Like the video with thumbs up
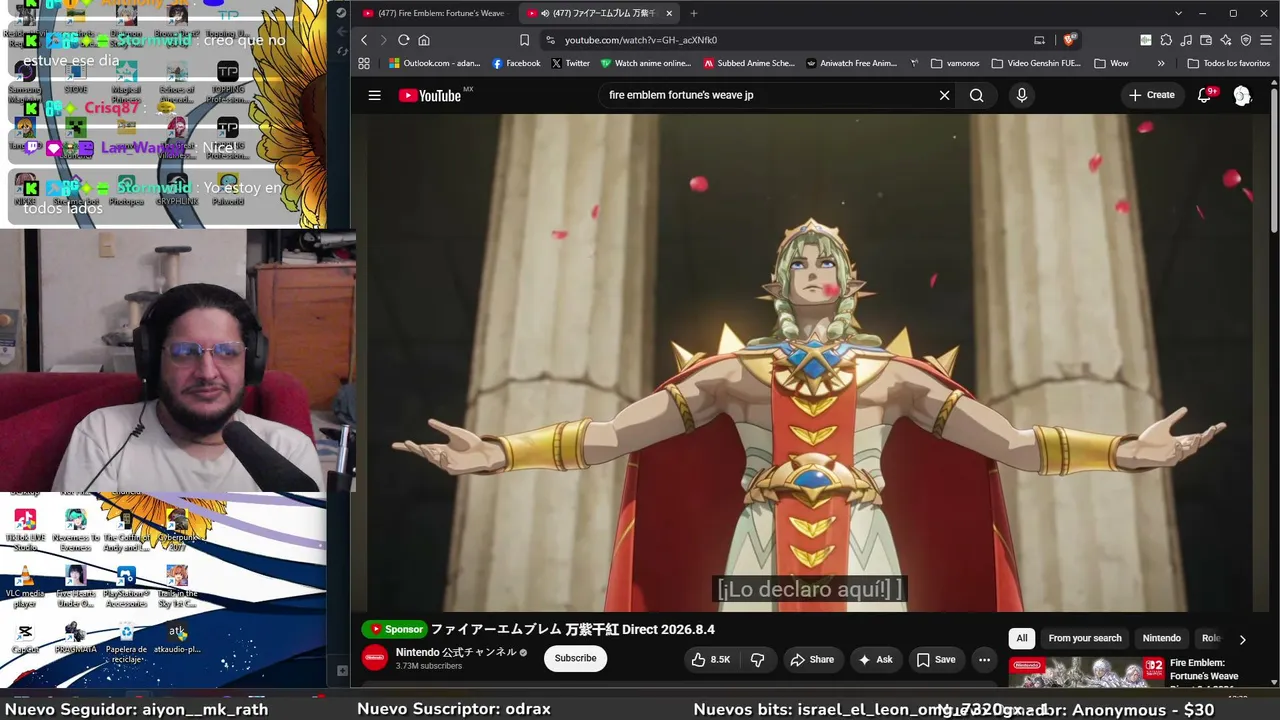The width and height of the screenshot is (1280, 720). coord(710,659)
